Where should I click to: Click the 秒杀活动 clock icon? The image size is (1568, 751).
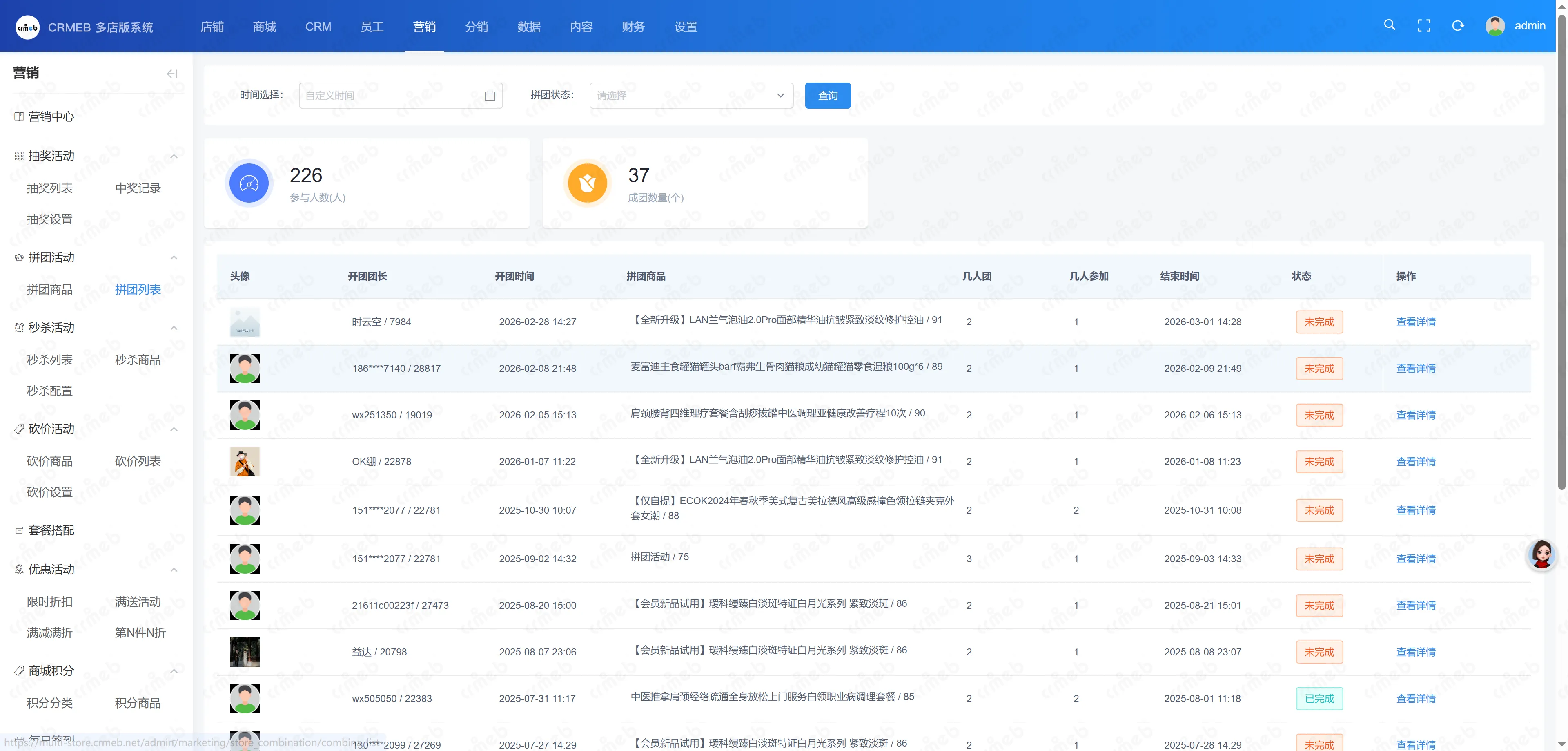[20, 328]
